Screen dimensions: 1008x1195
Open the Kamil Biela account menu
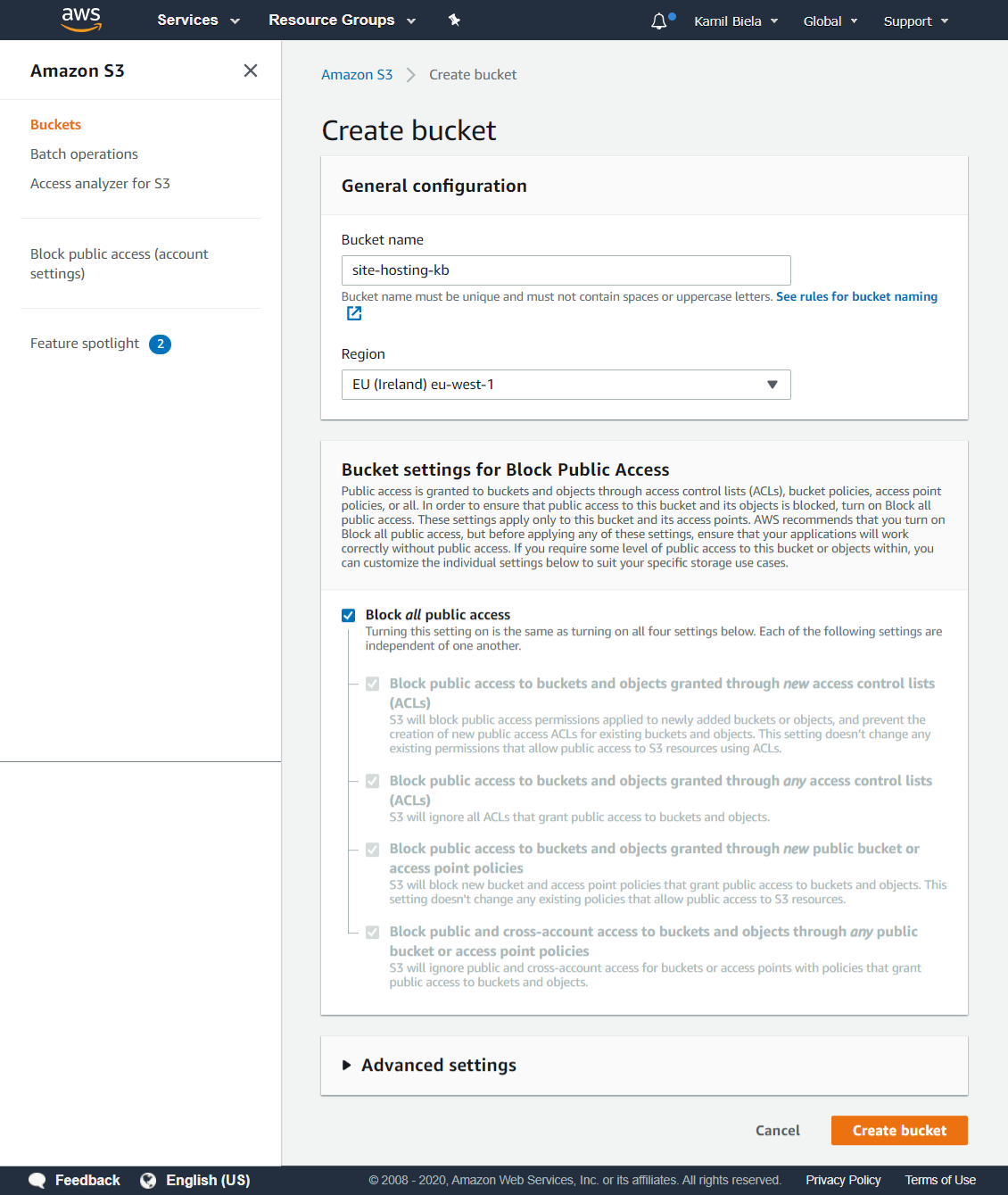click(x=736, y=21)
